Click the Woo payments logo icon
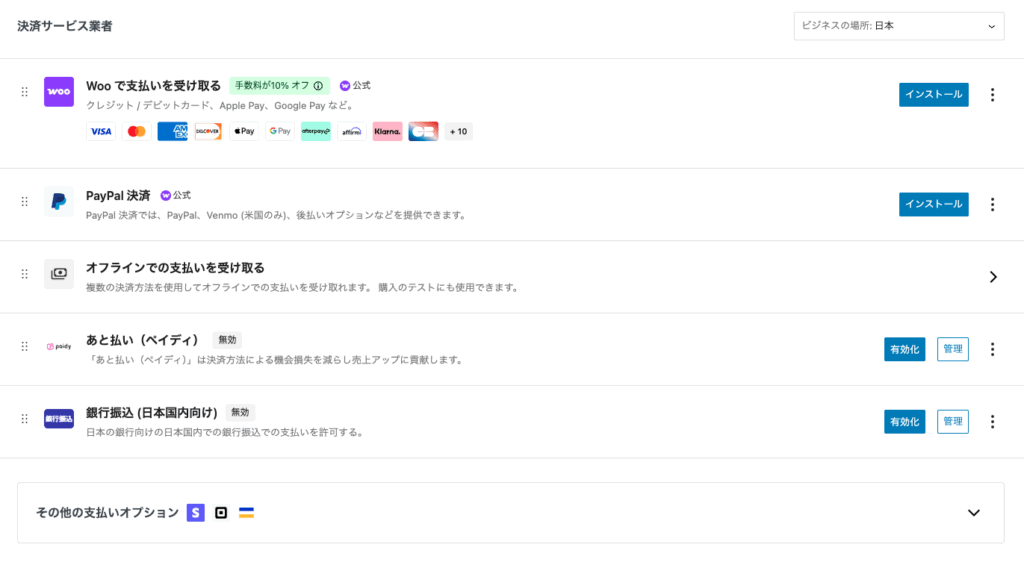This screenshot has width=1024, height=565. click(59, 92)
